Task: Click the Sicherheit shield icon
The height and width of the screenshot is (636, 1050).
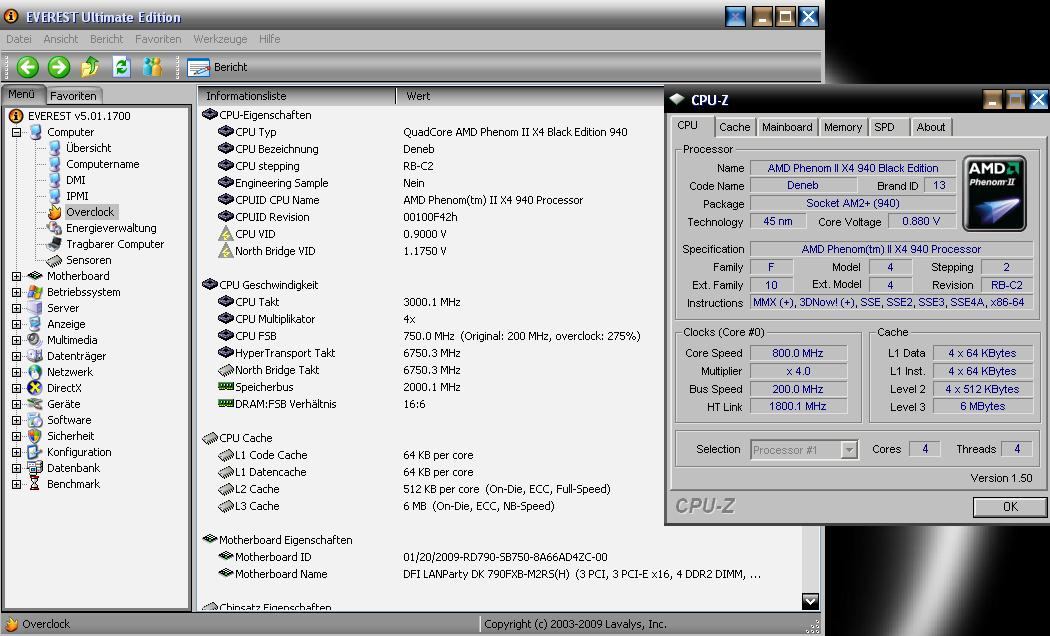Action: (35, 436)
